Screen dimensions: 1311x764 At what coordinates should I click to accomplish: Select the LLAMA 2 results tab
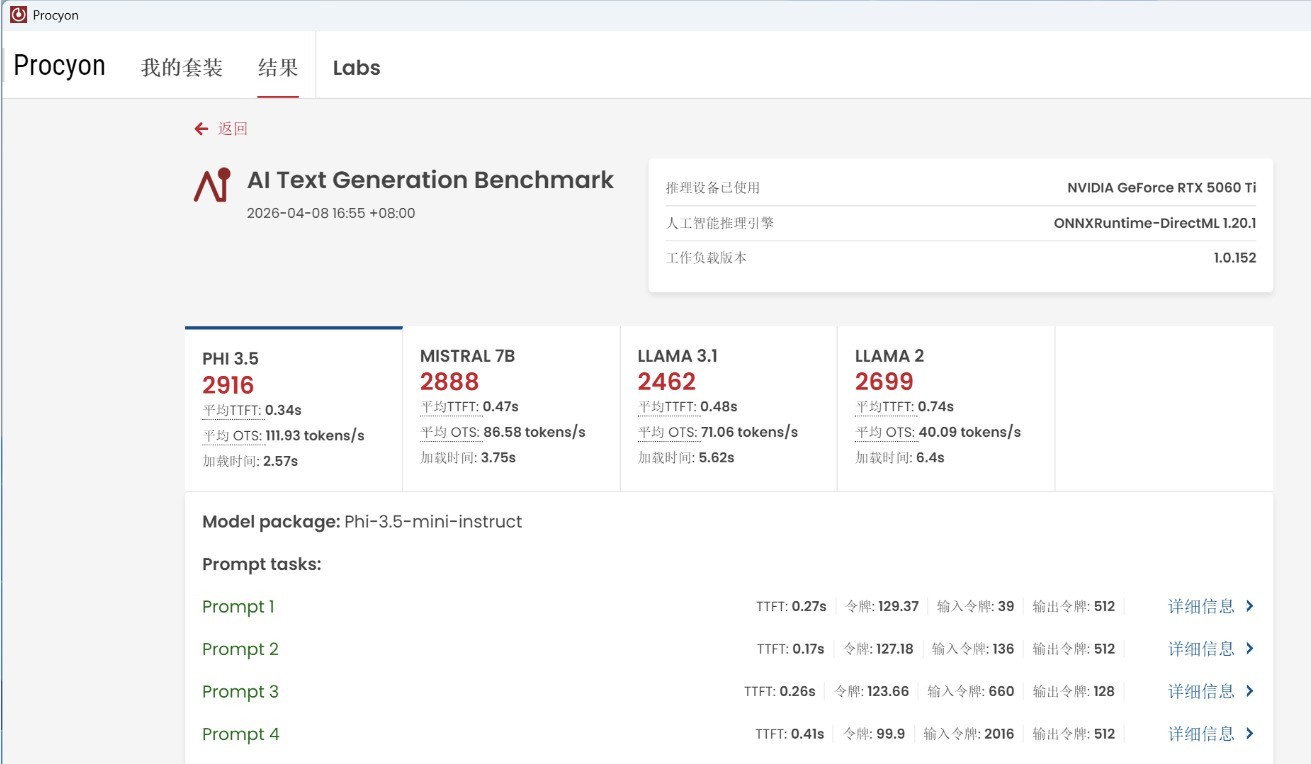click(945, 408)
